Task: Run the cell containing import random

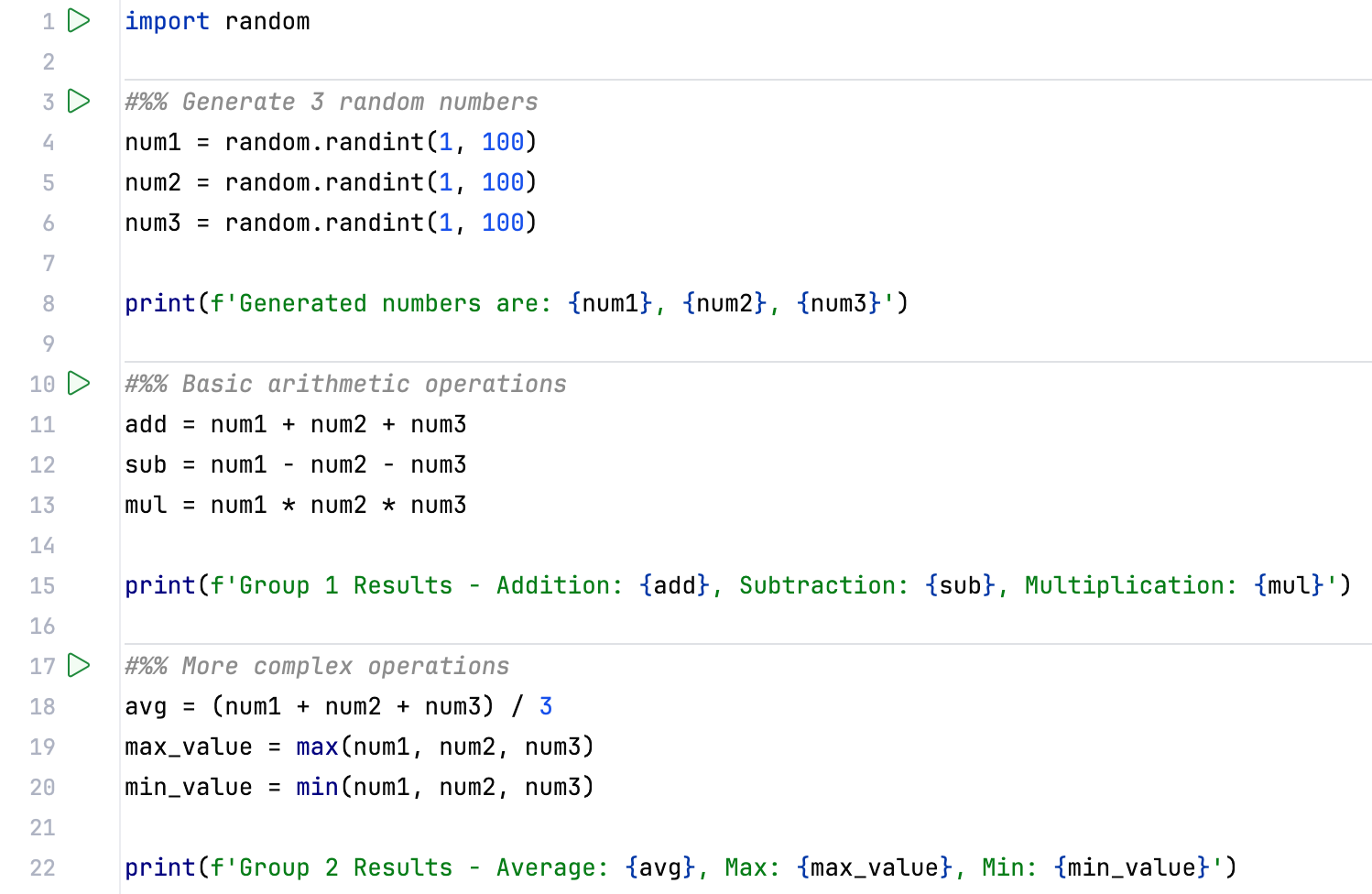Action: (79, 20)
